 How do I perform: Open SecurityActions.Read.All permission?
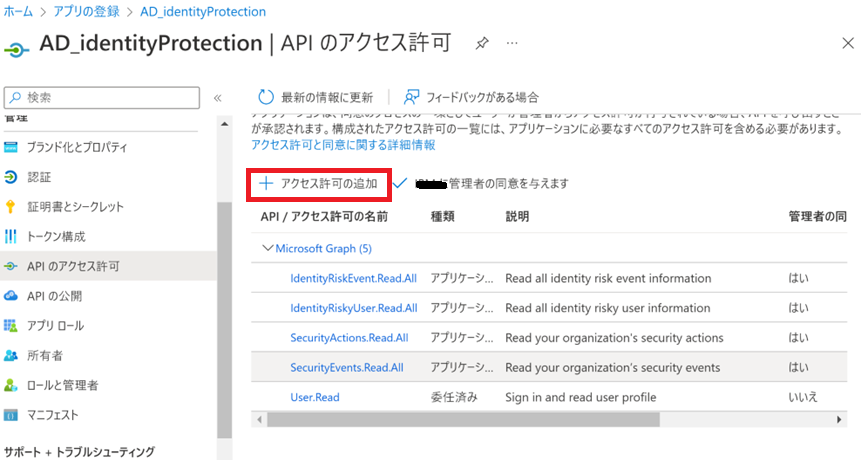click(x=349, y=338)
